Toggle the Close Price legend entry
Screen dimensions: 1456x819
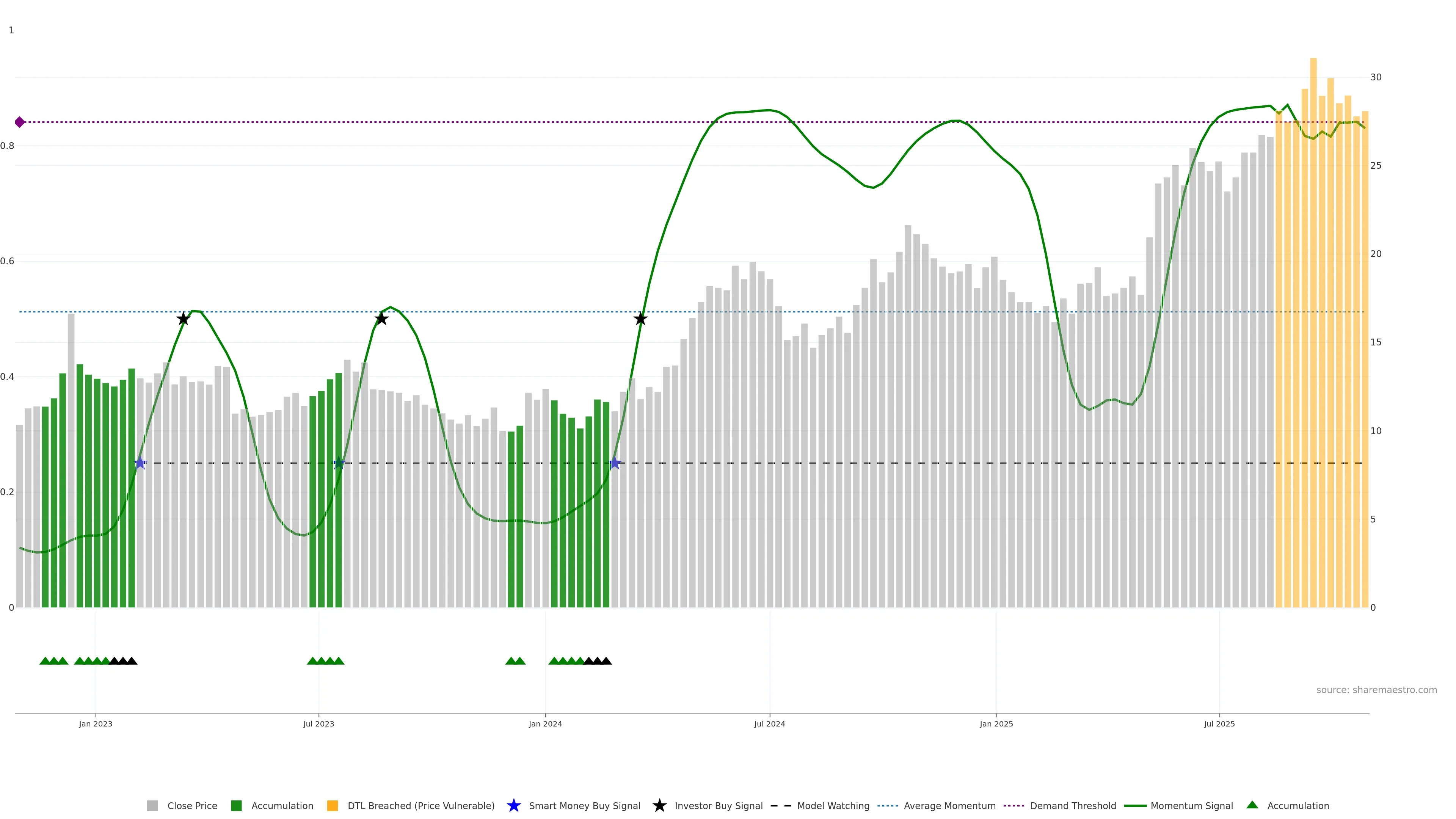point(192,805)
